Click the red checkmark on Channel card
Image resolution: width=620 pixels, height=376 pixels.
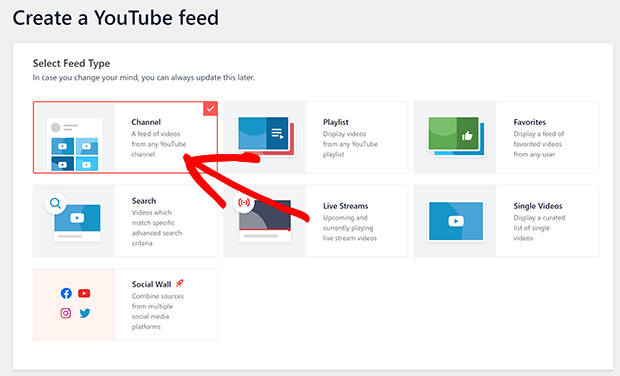coord(210,109)
